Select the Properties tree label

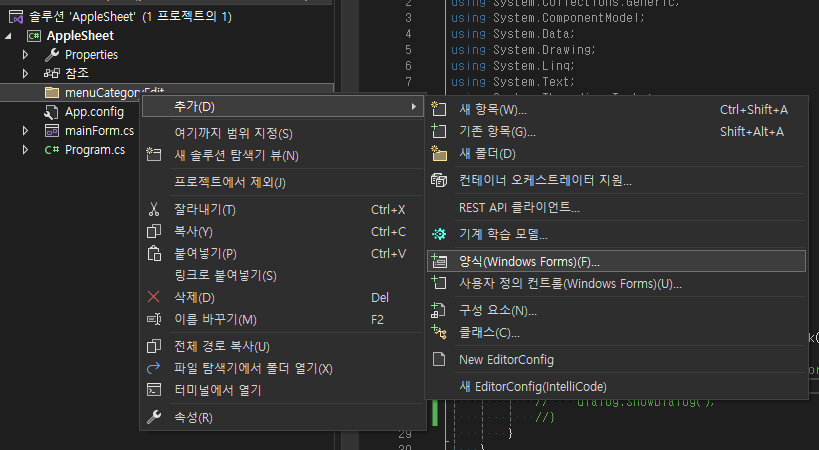(x=91, y=55)
